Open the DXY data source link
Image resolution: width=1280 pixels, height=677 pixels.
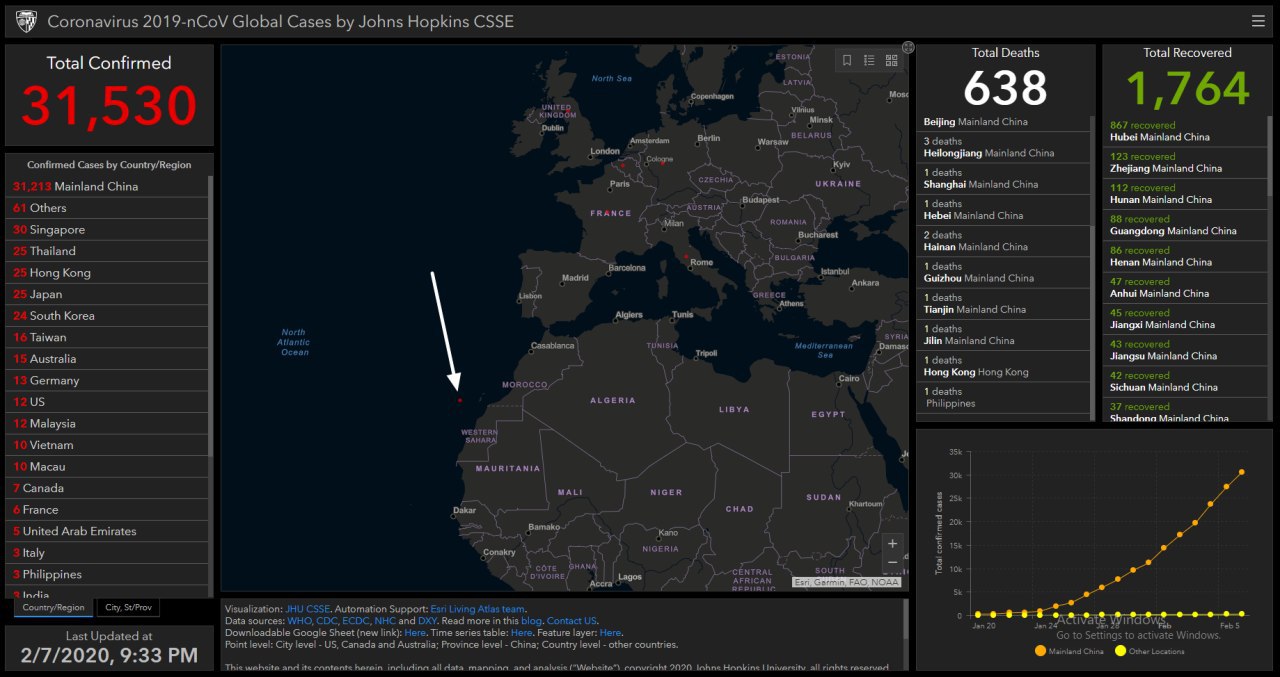(x=427, y=621)
